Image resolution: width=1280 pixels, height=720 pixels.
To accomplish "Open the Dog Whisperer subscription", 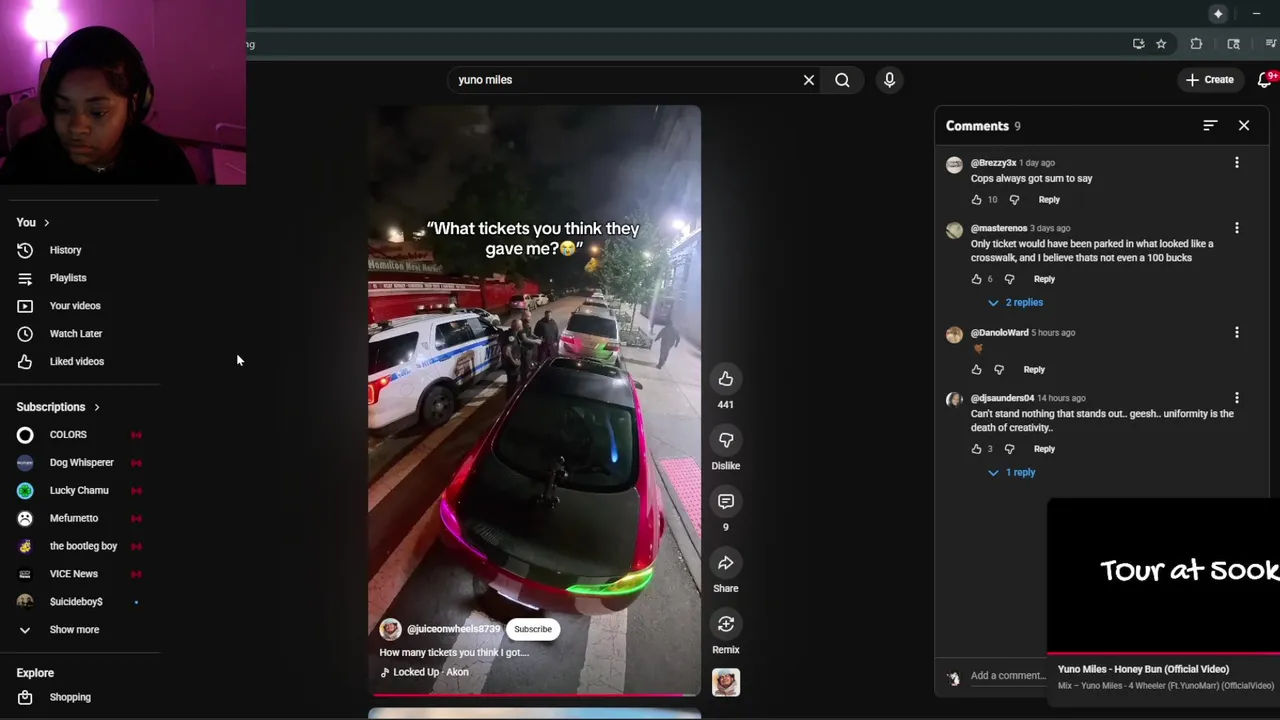I will point(80,463).
